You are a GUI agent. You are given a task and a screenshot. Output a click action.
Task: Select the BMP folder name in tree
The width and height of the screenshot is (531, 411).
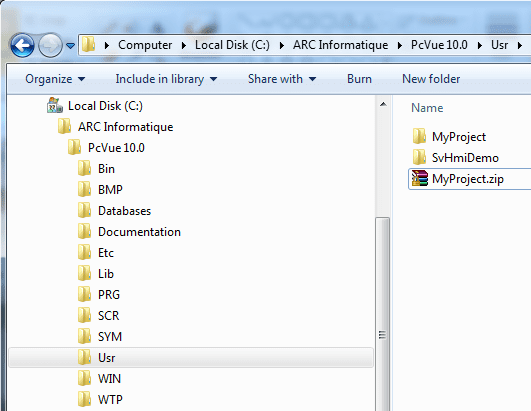point(110,190)
